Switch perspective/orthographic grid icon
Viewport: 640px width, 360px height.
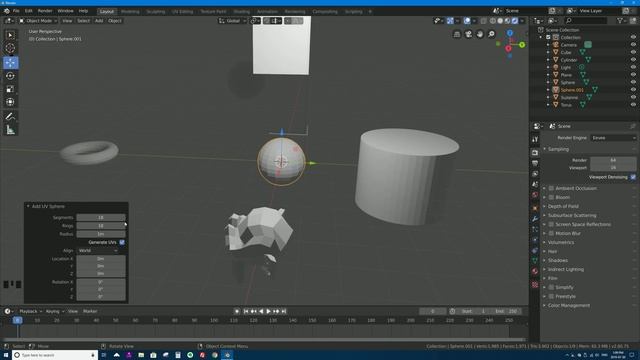point(457,34)
